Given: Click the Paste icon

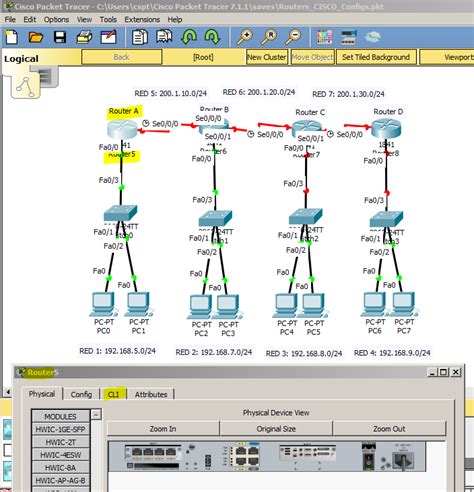Looking at the screenshot, I should coord(164,37).
